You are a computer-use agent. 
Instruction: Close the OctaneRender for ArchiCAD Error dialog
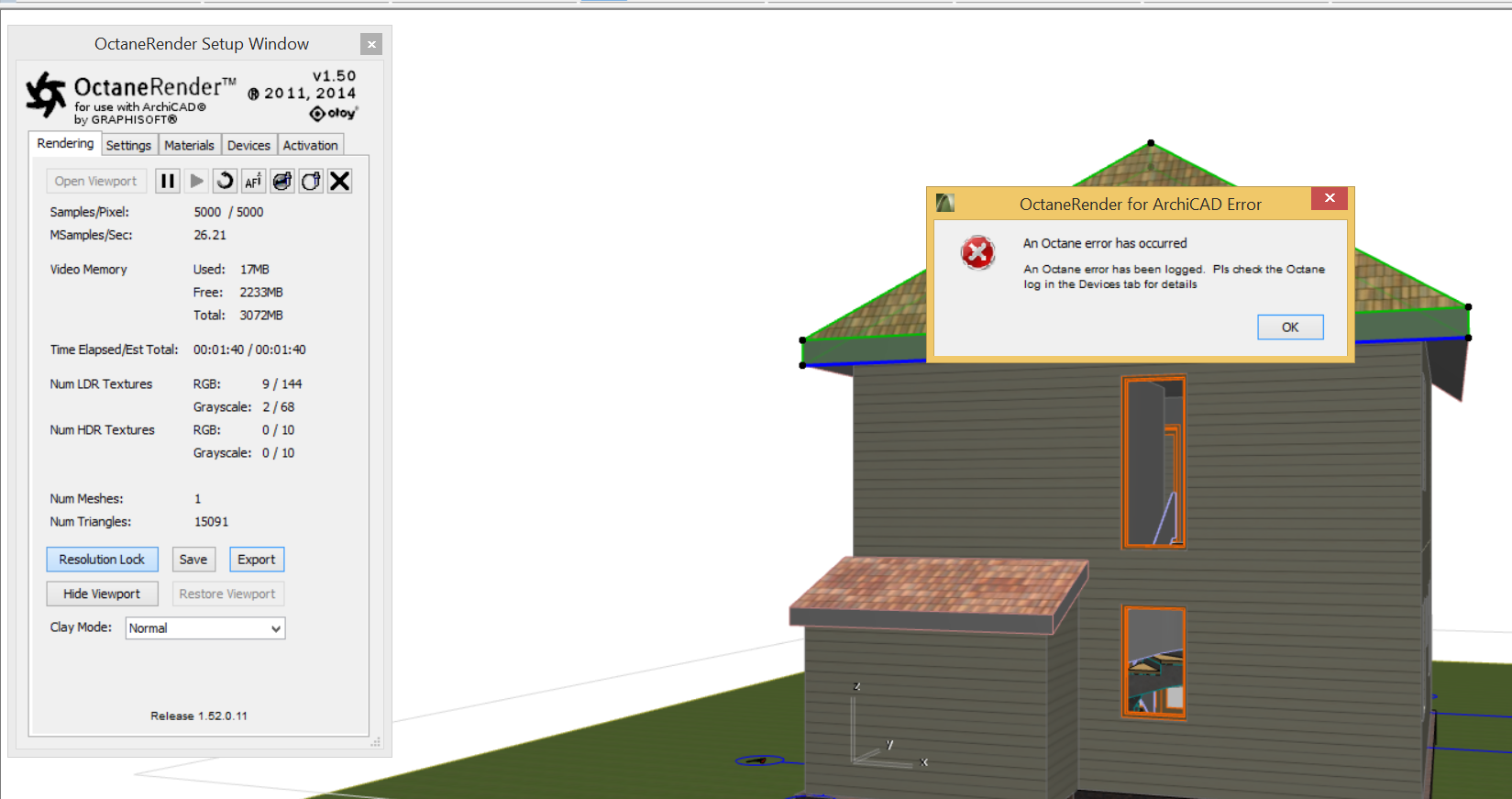[1330, 198]
